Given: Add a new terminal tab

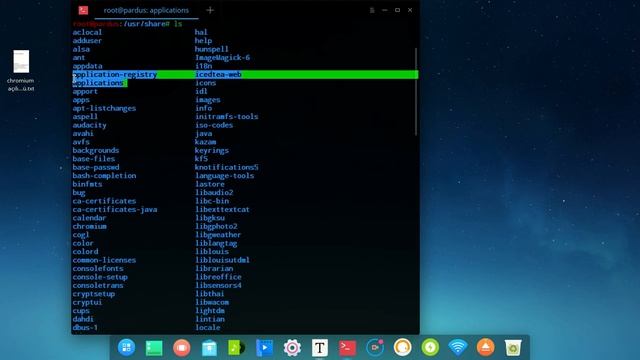Looking at the screenshot, I should point(210,10).
